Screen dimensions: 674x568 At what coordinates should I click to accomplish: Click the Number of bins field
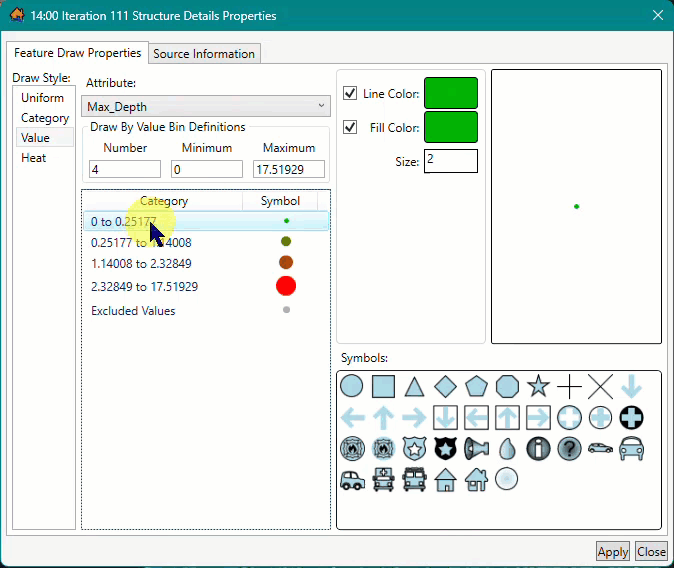pos(125,169)
